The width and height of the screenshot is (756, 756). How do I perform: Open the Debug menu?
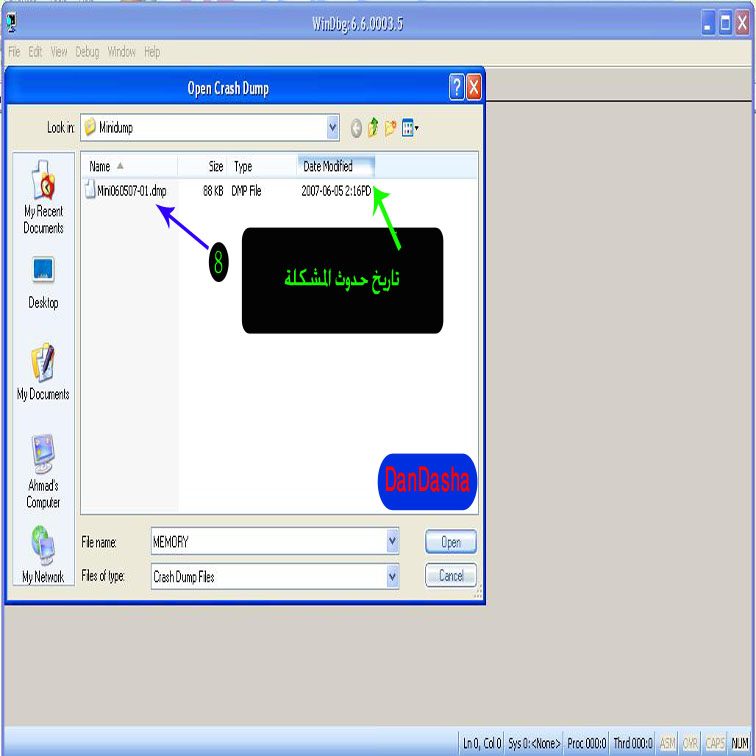[87, 52]
